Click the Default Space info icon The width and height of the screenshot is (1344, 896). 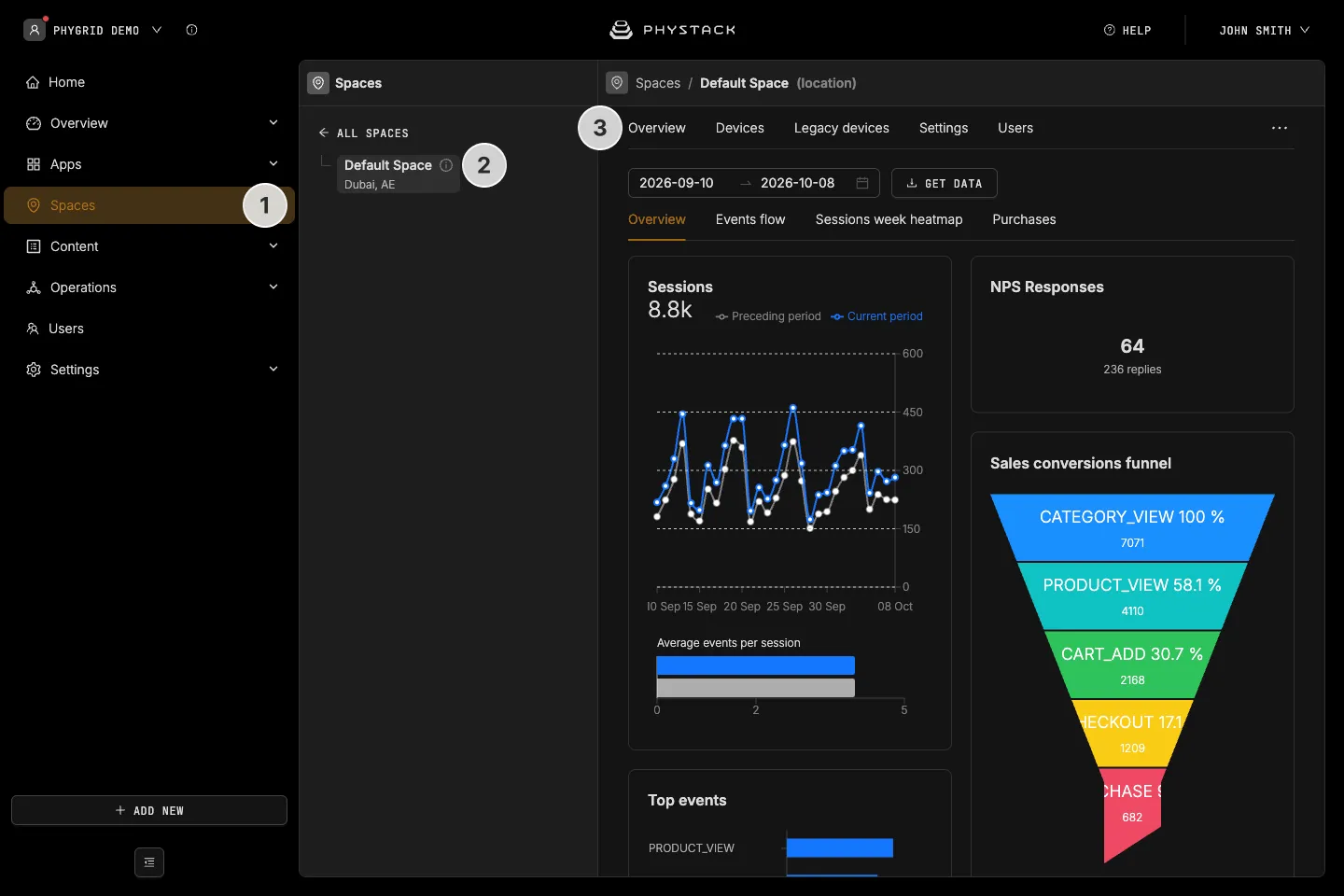pos(446,165)
